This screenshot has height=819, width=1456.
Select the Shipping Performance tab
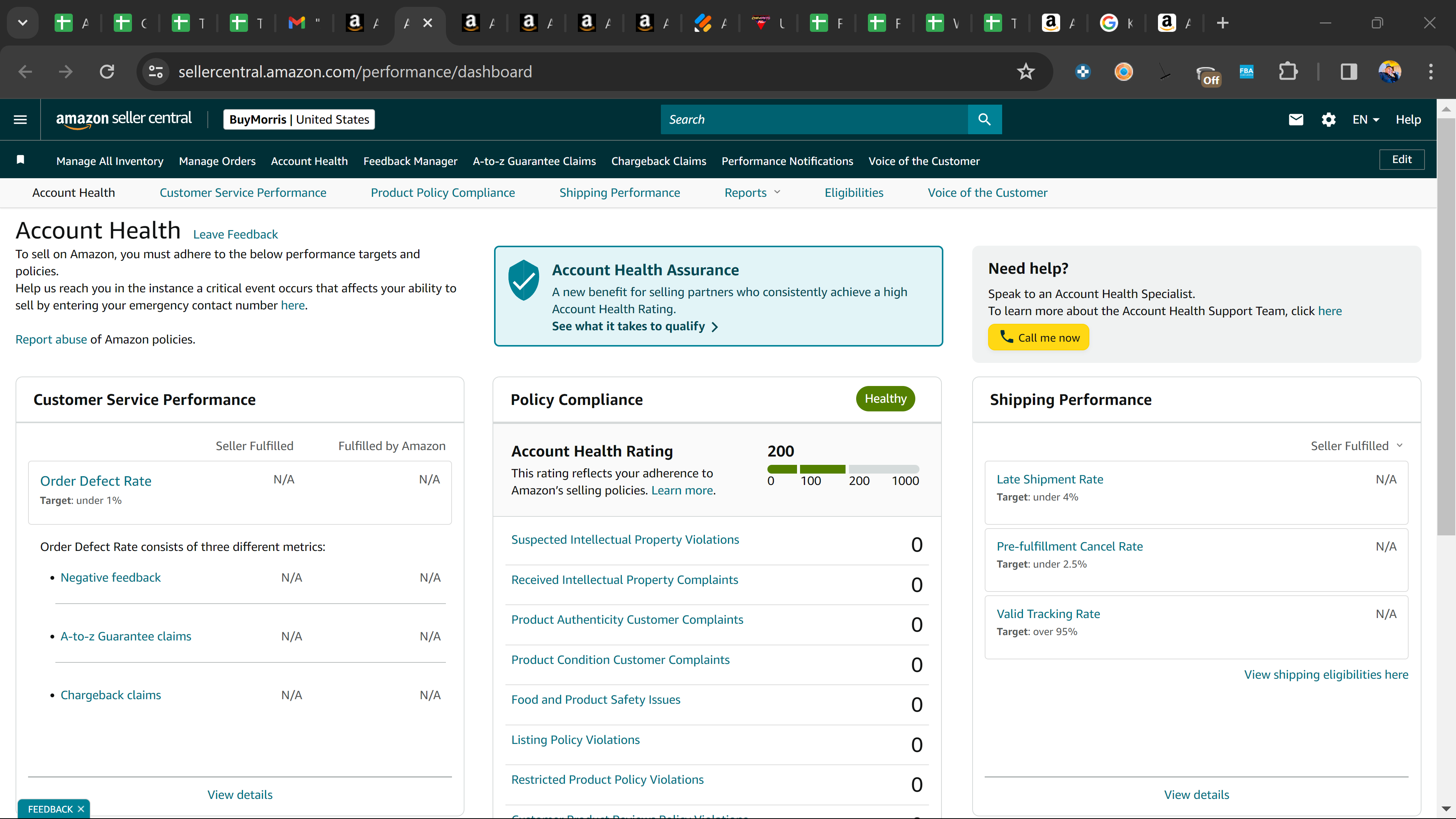coord(620,193)
